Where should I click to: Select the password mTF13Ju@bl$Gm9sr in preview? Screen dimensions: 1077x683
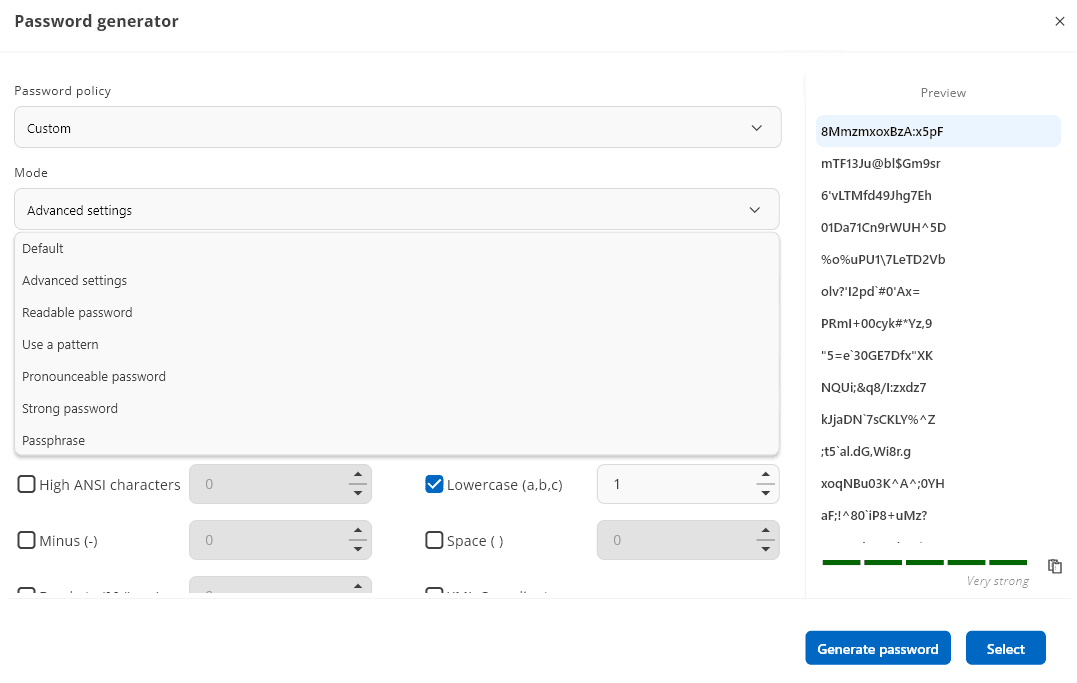pos(880,163)
